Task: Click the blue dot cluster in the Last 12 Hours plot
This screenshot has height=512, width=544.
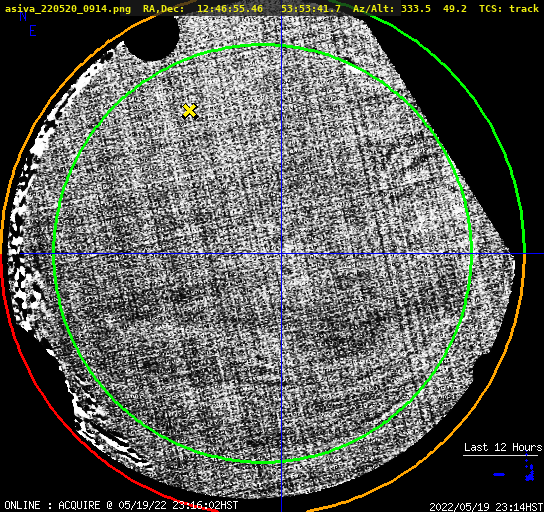Action: click(529, 471)
